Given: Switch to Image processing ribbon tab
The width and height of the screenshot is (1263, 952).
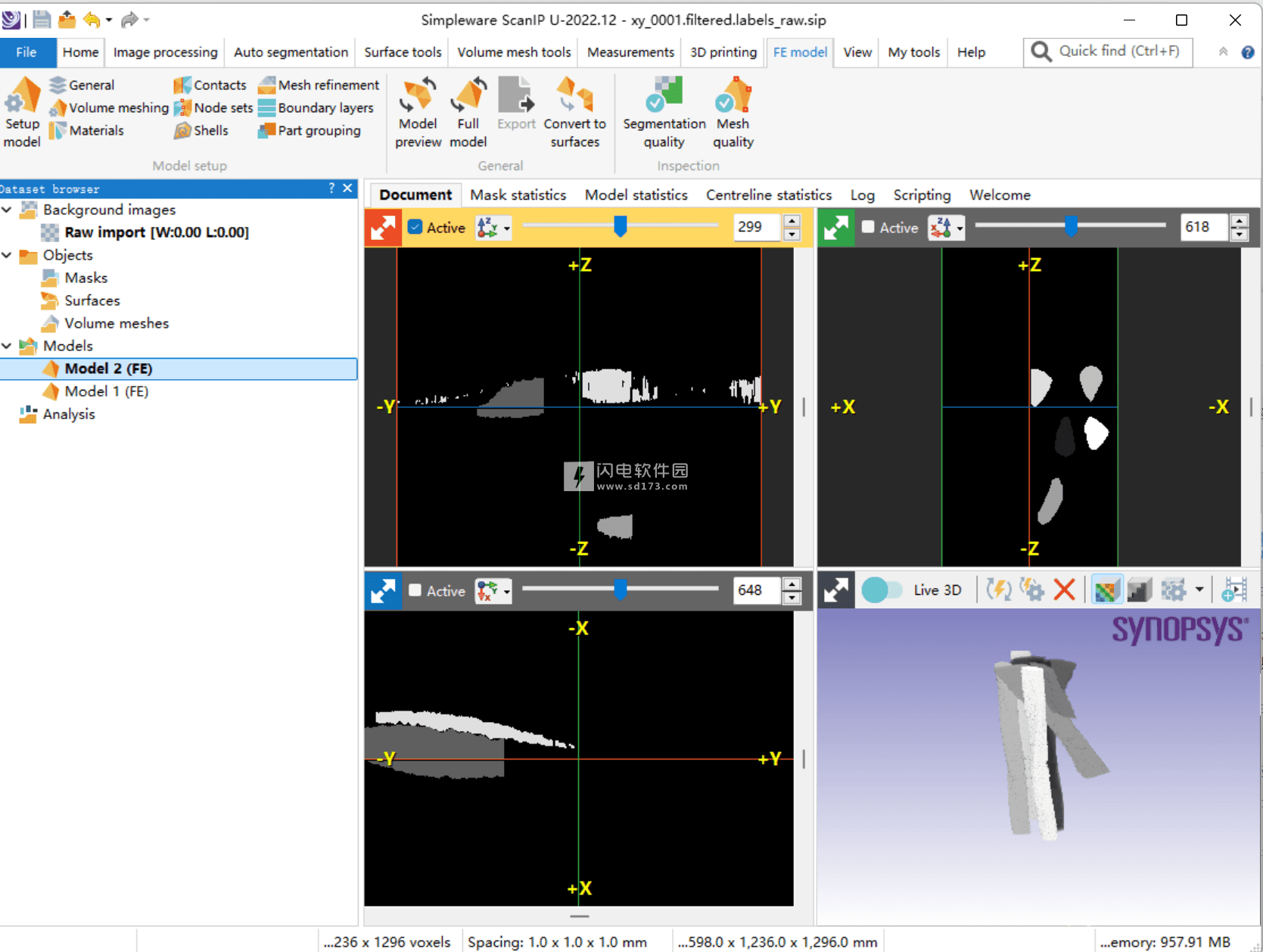Looking at the screenshot, I should coord(165,52).
